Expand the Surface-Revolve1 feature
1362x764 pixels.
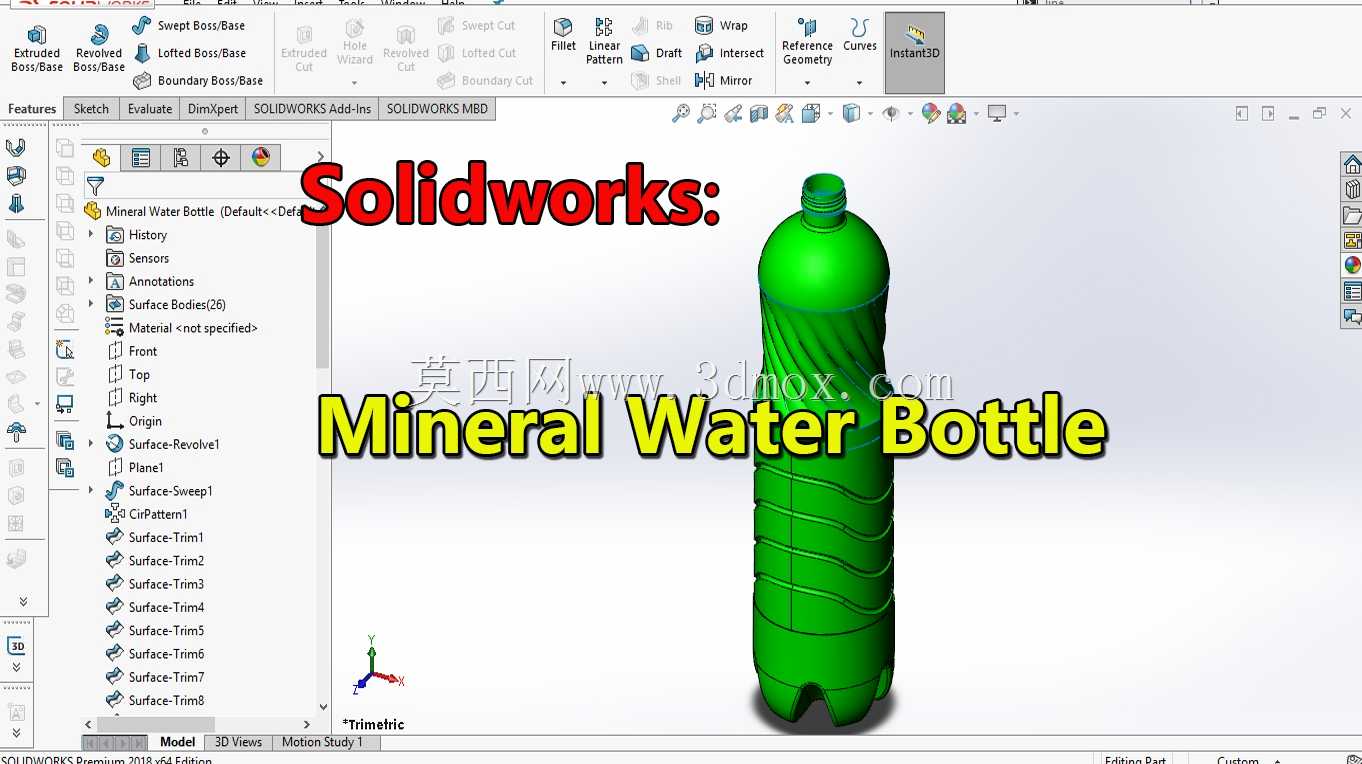(x=91, y=444)
